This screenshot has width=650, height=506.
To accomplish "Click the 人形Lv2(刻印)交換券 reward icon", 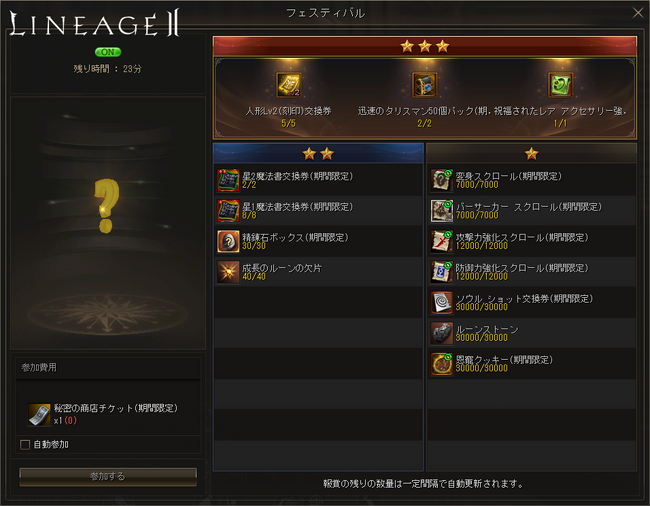I will point(289,85).
